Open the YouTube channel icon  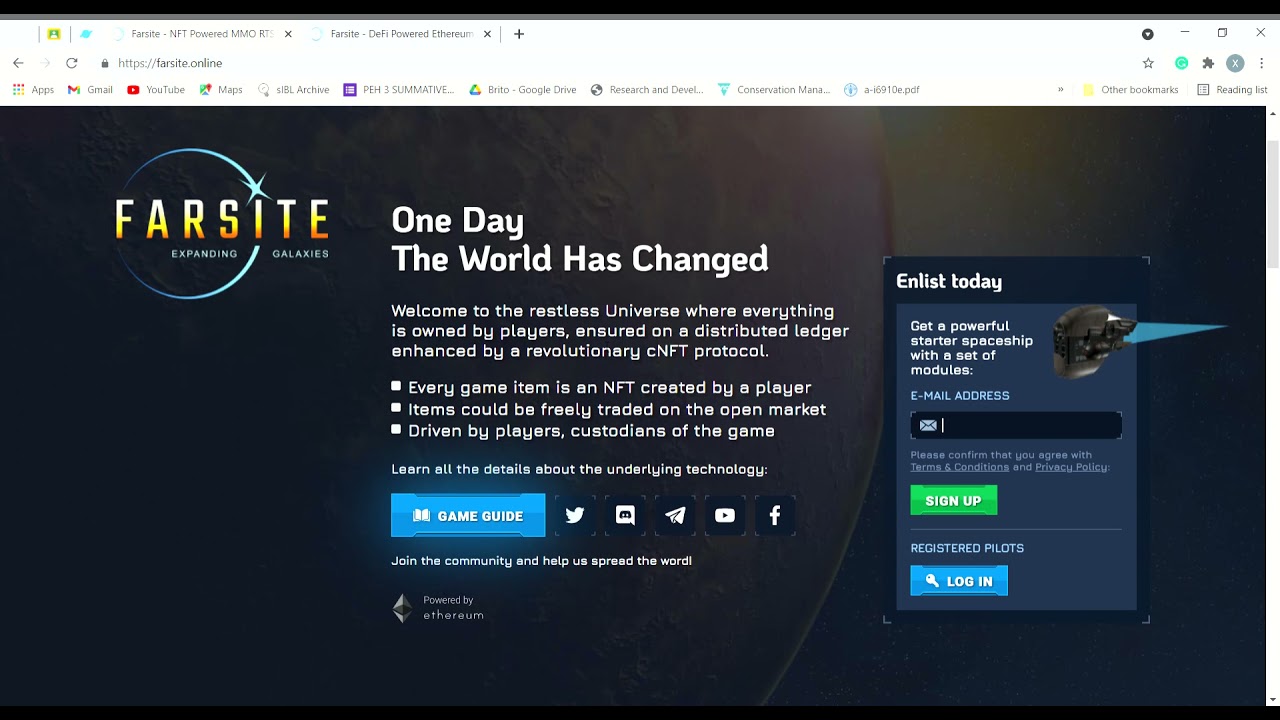[725, 516]
